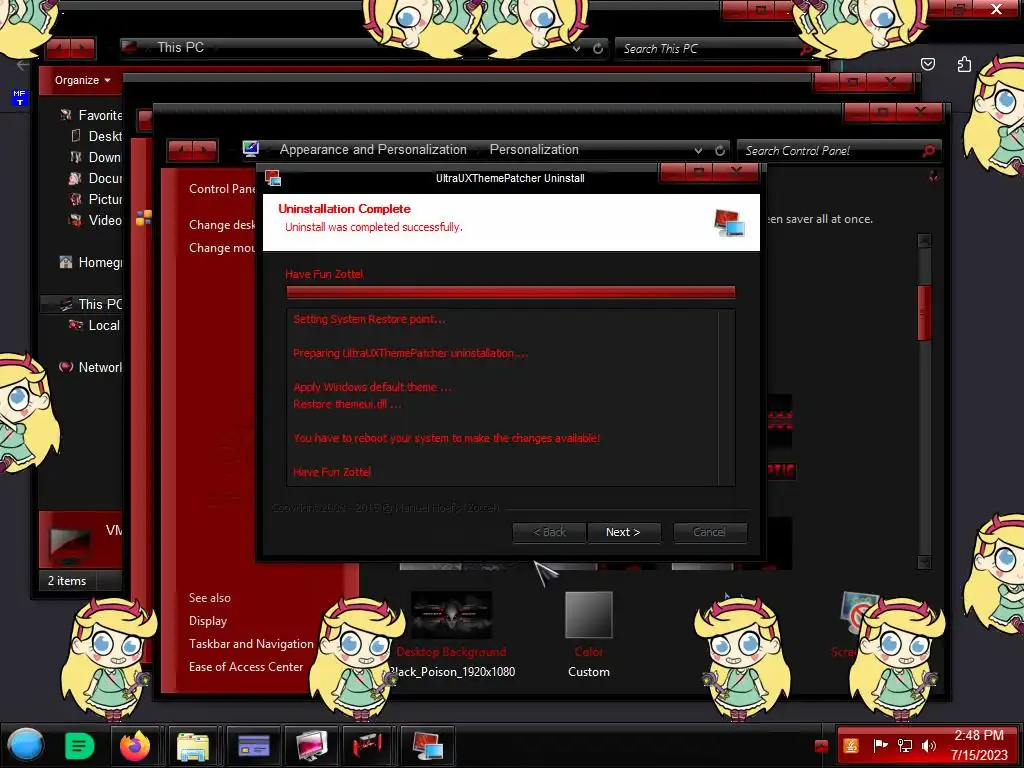Open the green notes app on taskbar
This screenshot has width=1024, height=768.
coord(80,746)
